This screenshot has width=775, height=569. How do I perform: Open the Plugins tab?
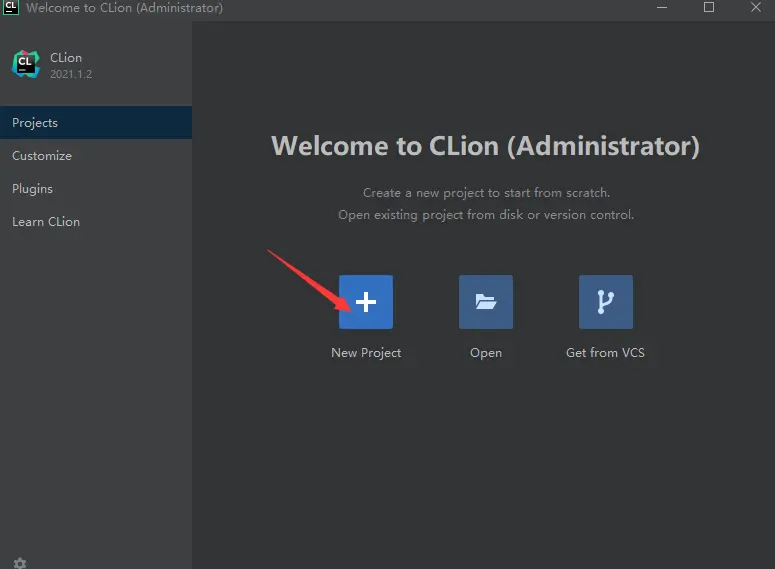tap(96, 189)
